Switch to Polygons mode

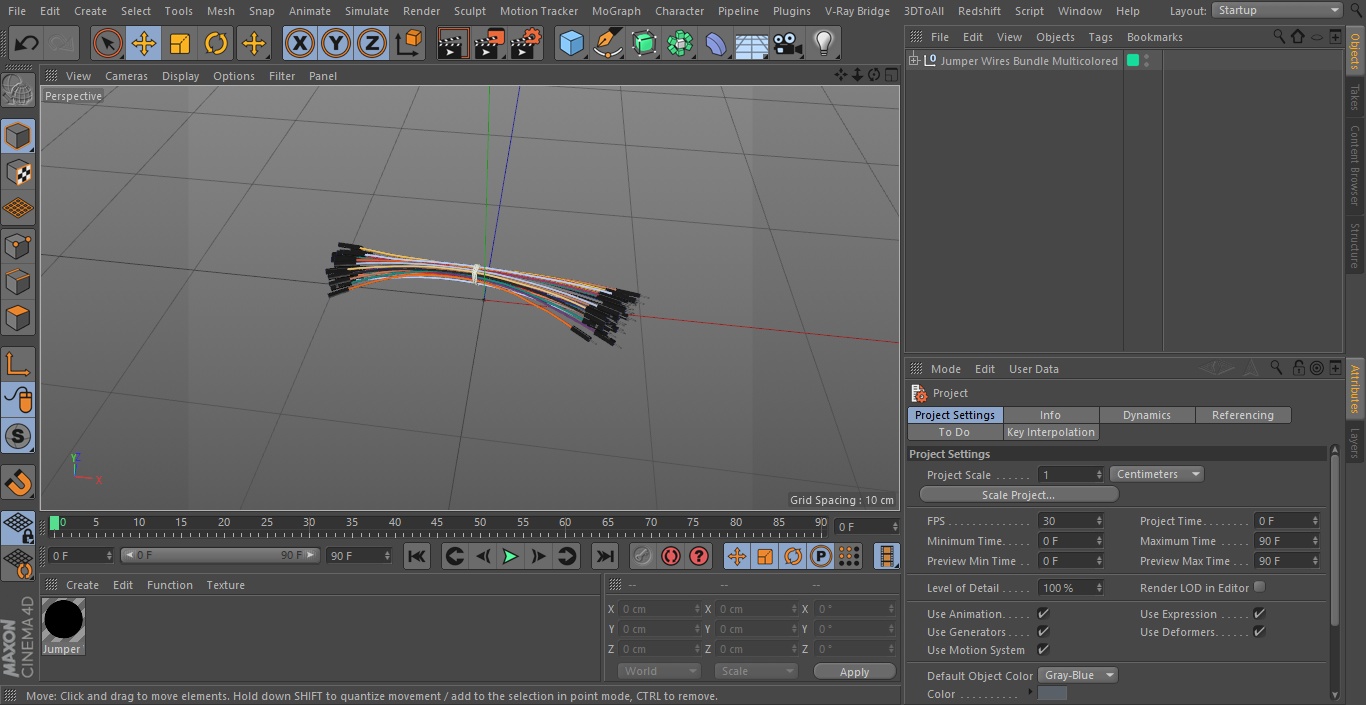(x=18, y=318)
